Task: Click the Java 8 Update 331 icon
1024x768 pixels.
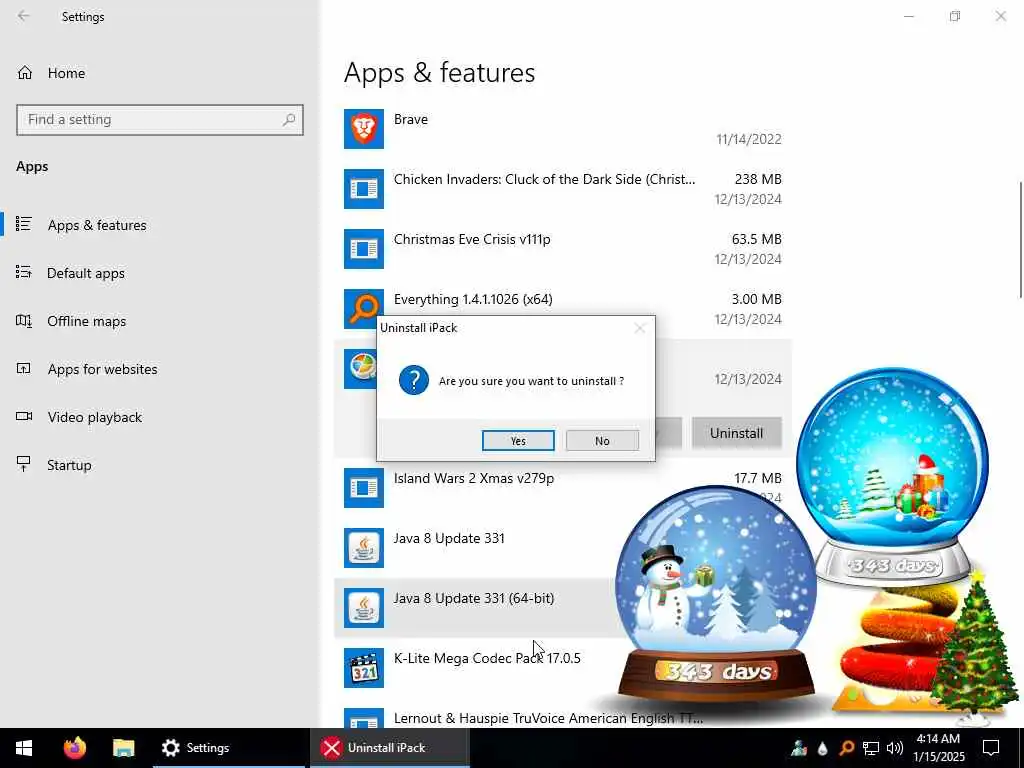Action: 364,548
